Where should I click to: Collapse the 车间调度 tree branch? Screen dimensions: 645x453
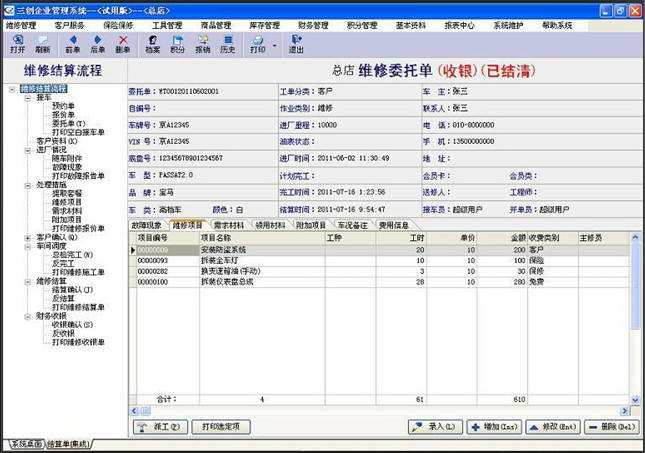(28, 246)
